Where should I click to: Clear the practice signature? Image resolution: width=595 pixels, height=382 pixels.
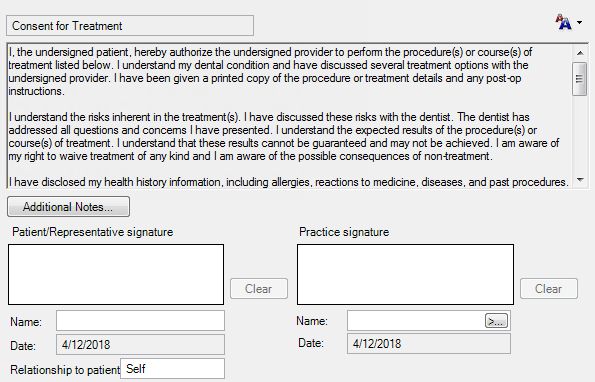(x=549, y=289)
